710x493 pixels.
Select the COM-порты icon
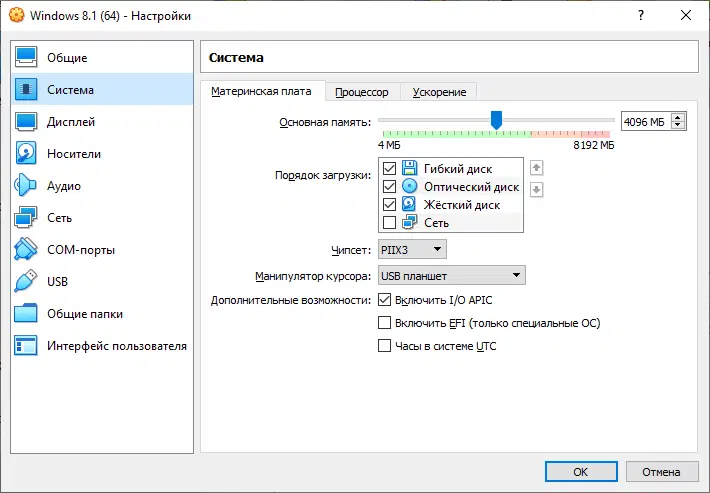(x=27, y=250)
